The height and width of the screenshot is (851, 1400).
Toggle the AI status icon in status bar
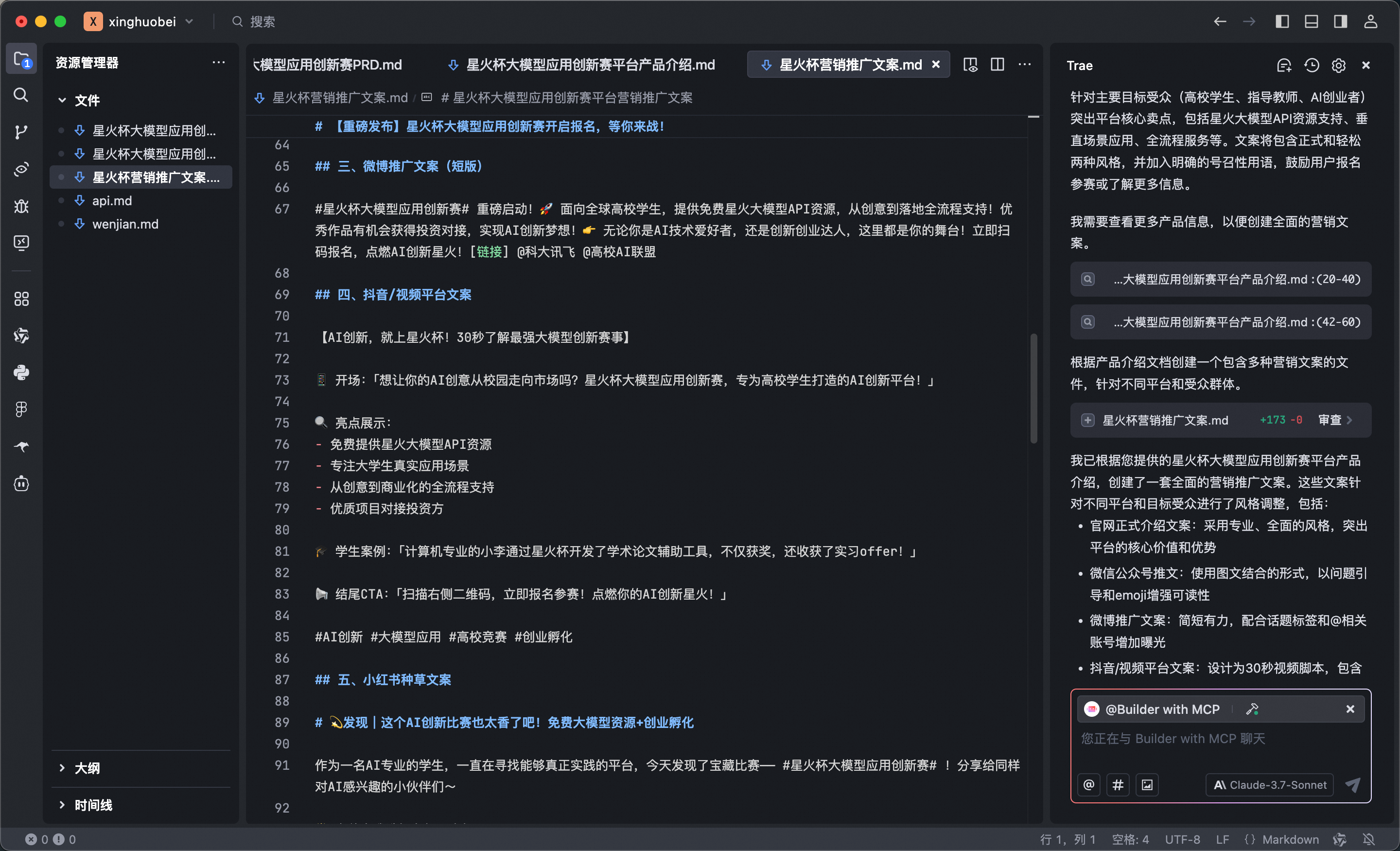click(1340, 839)
